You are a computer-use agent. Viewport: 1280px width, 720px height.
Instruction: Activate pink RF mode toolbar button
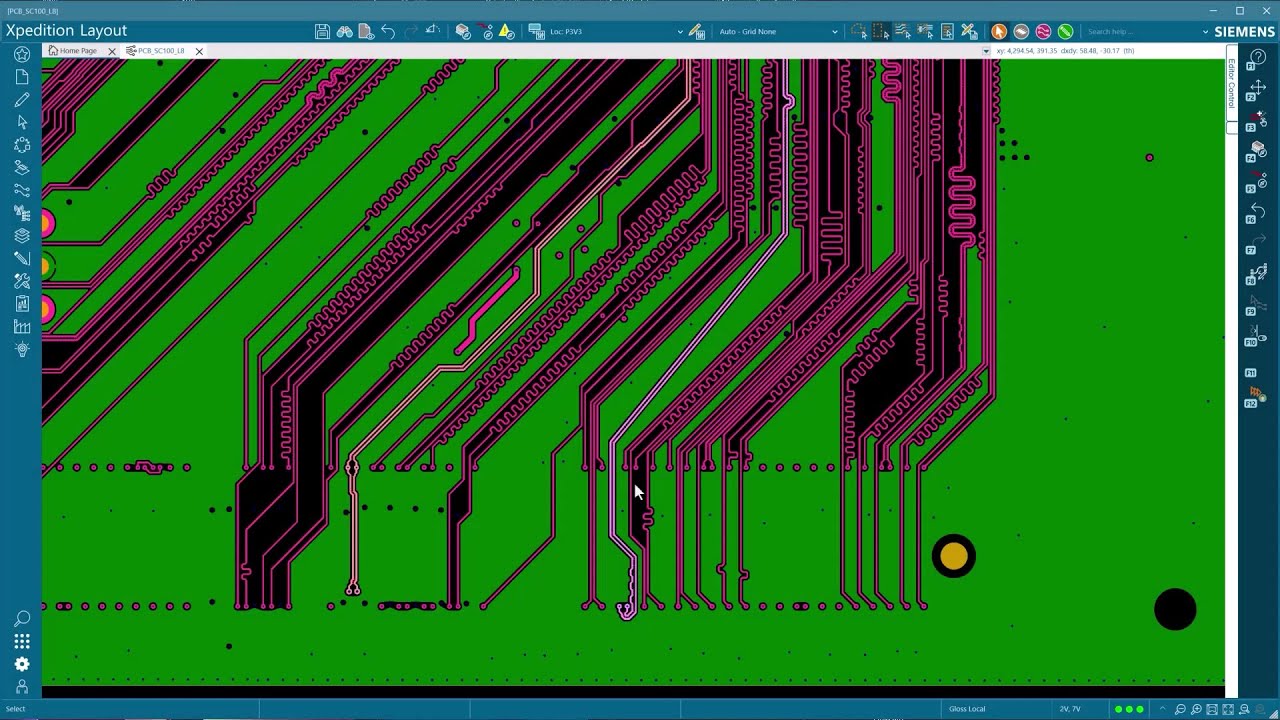coord(1043,32)
